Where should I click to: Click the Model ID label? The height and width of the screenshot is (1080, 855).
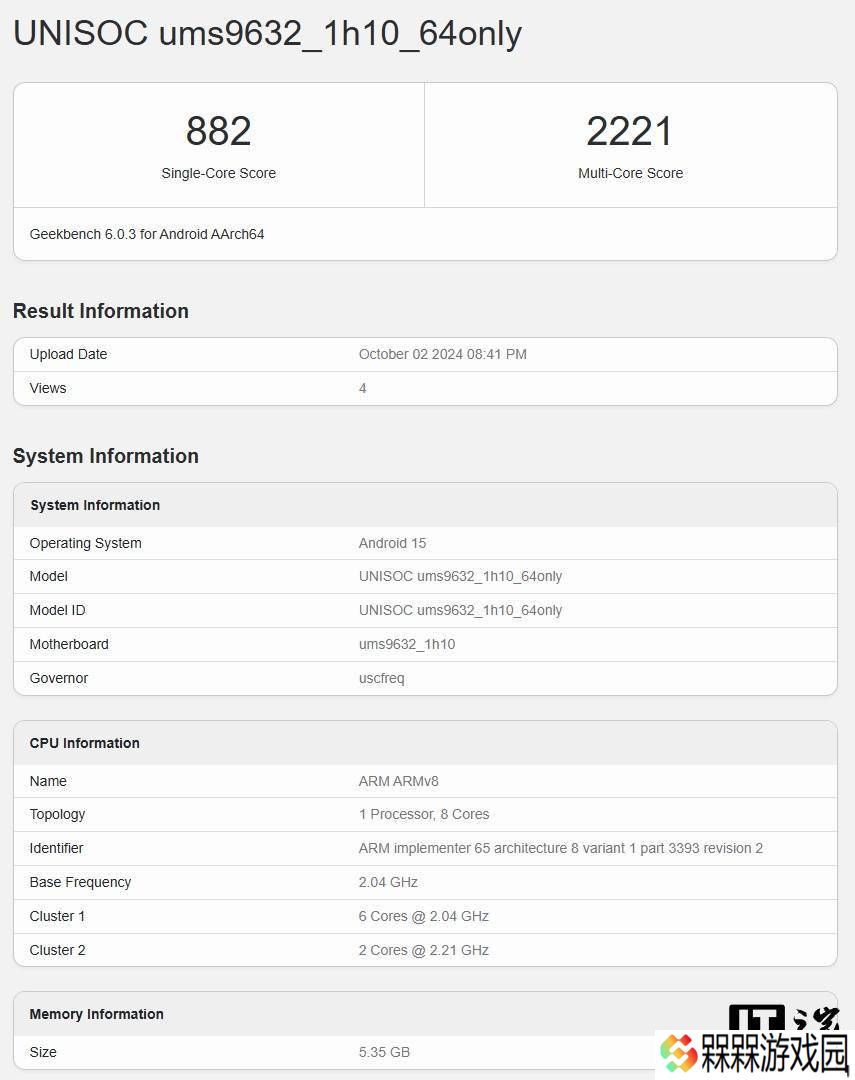click(x=57, y=610)
